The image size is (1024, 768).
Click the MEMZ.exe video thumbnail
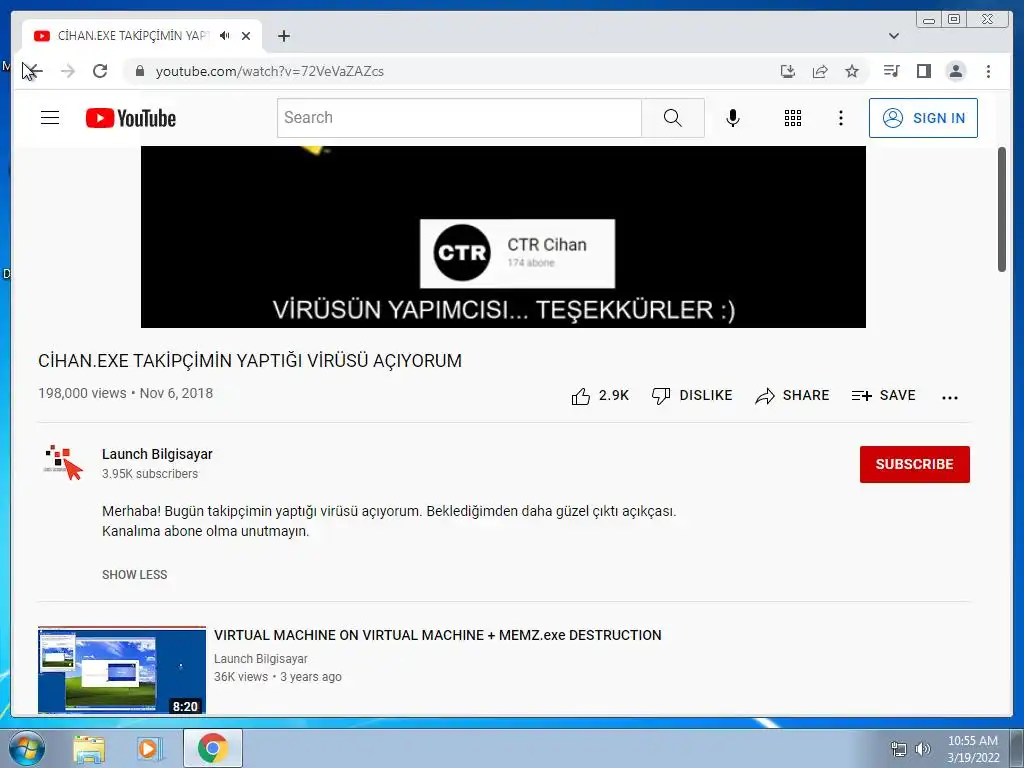tap(122, 670)
